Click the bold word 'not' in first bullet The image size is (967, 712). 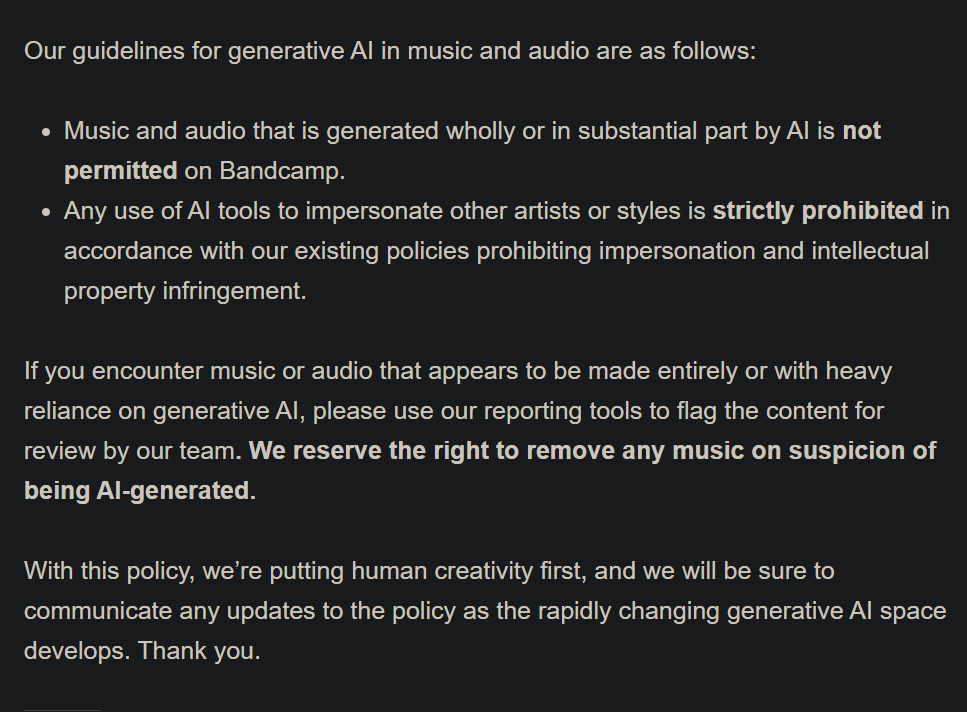pos(862,131)
